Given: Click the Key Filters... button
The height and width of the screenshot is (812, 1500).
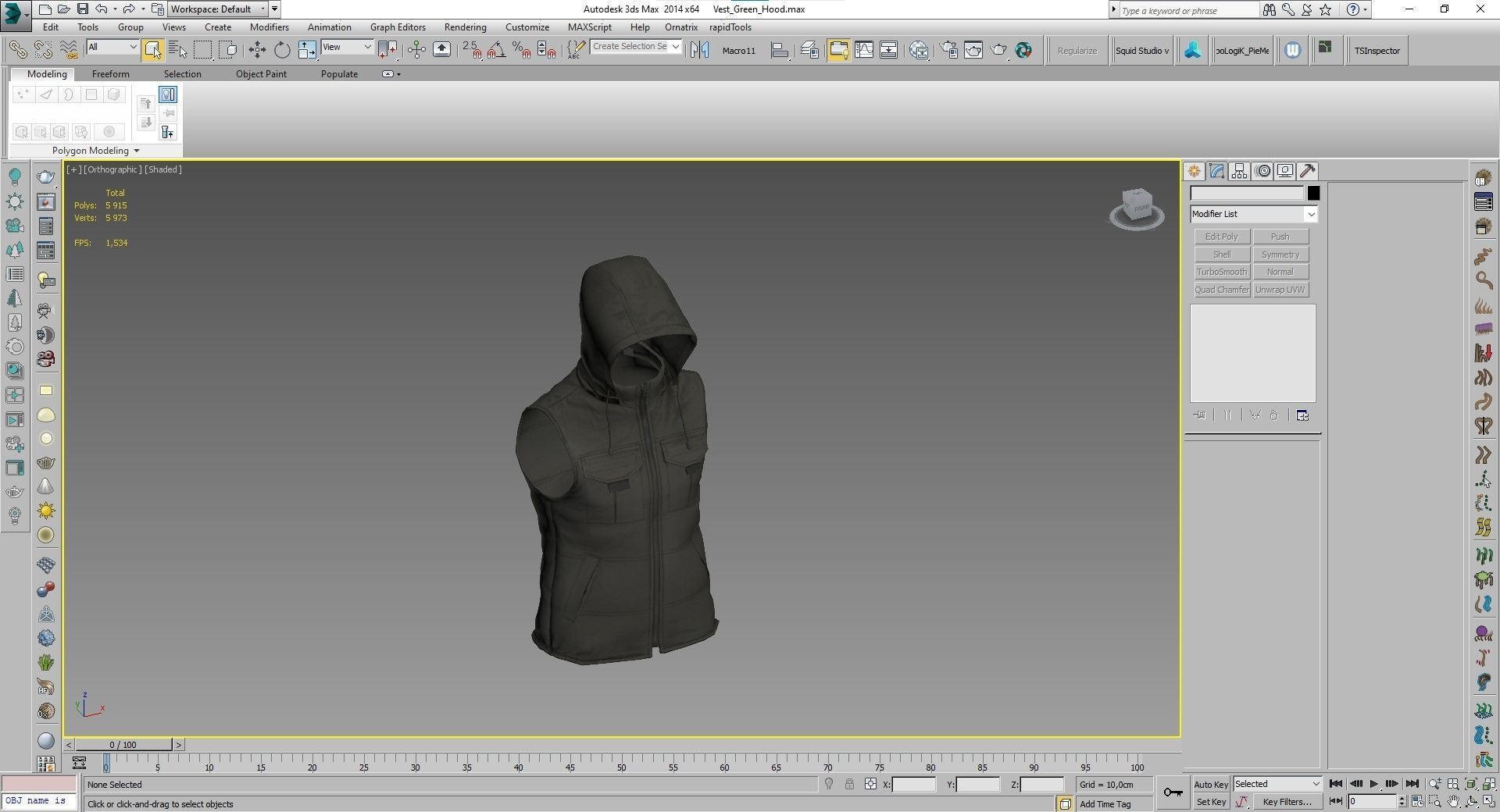Looking at the screenshot, I should tap(1287, 802).
